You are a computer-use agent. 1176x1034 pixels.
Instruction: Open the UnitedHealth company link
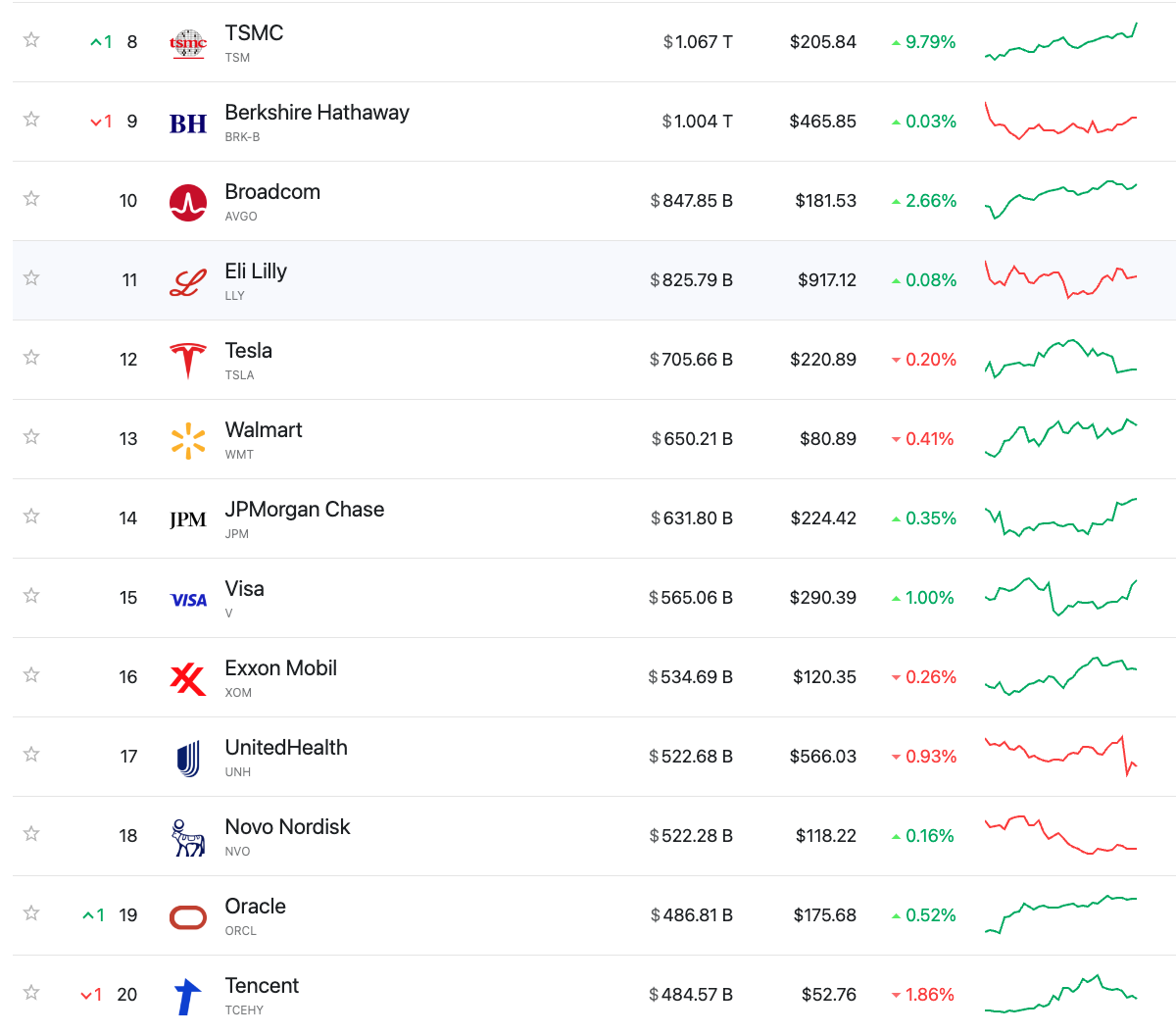click(x=286, y=748)
